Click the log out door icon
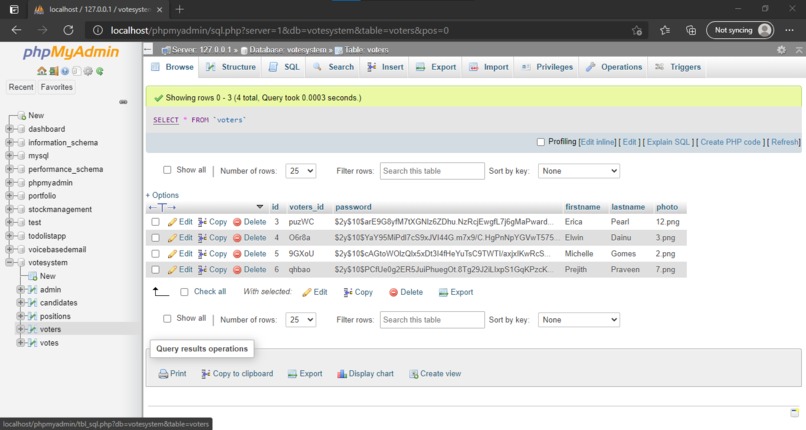The image size is (806, 430). pos(53,71)
